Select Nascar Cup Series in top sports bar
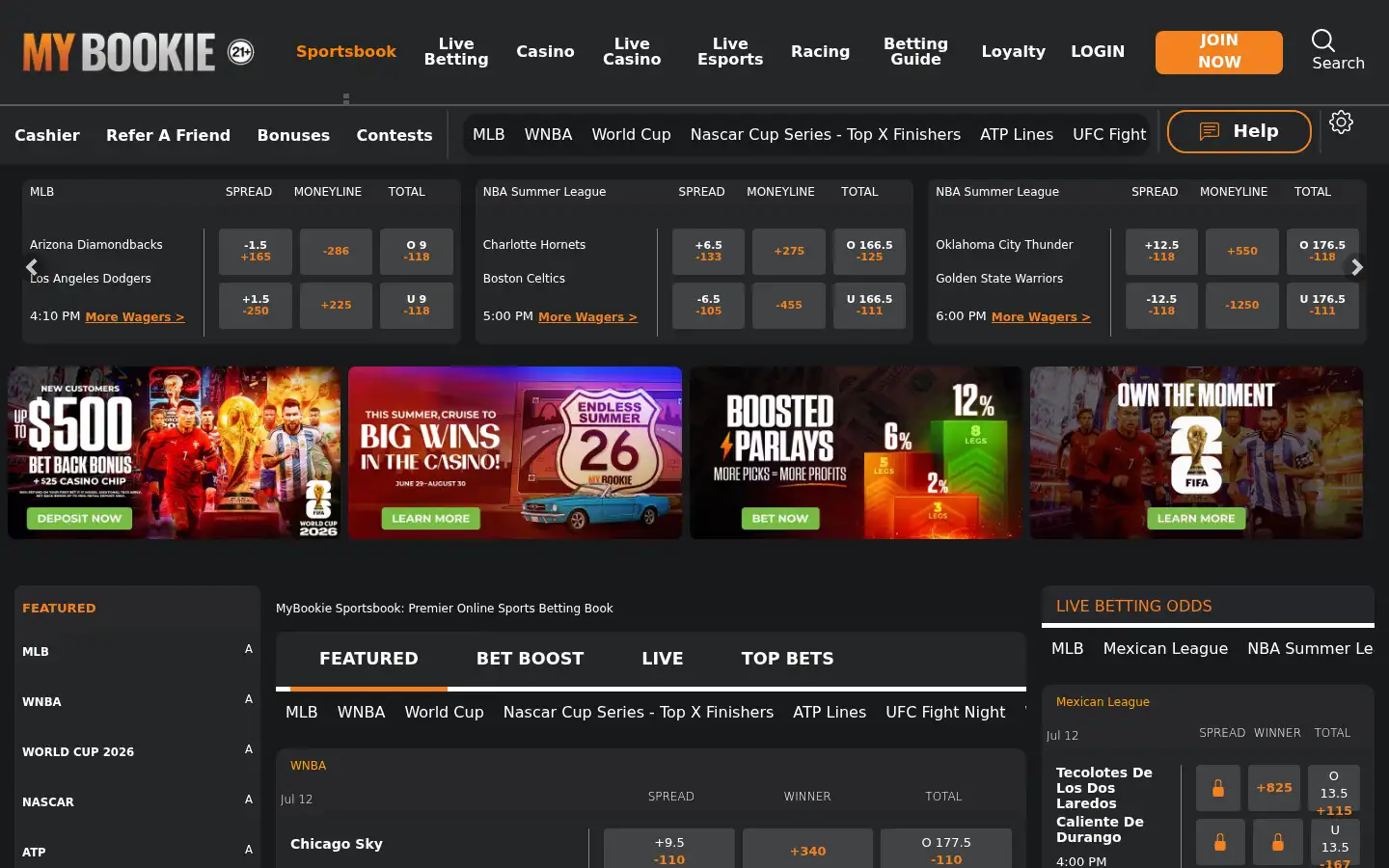The image size is (1389, 868). click(x=825, y=134)
